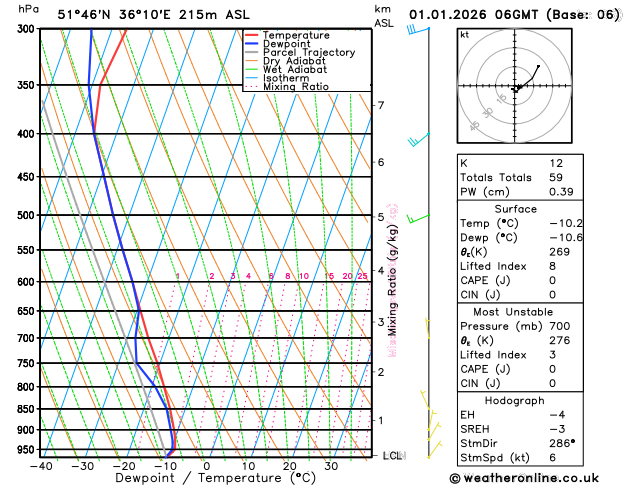Click the -40 temperature axis label
The height and width of the screenshot is (486, 629).
click(41, 466)
